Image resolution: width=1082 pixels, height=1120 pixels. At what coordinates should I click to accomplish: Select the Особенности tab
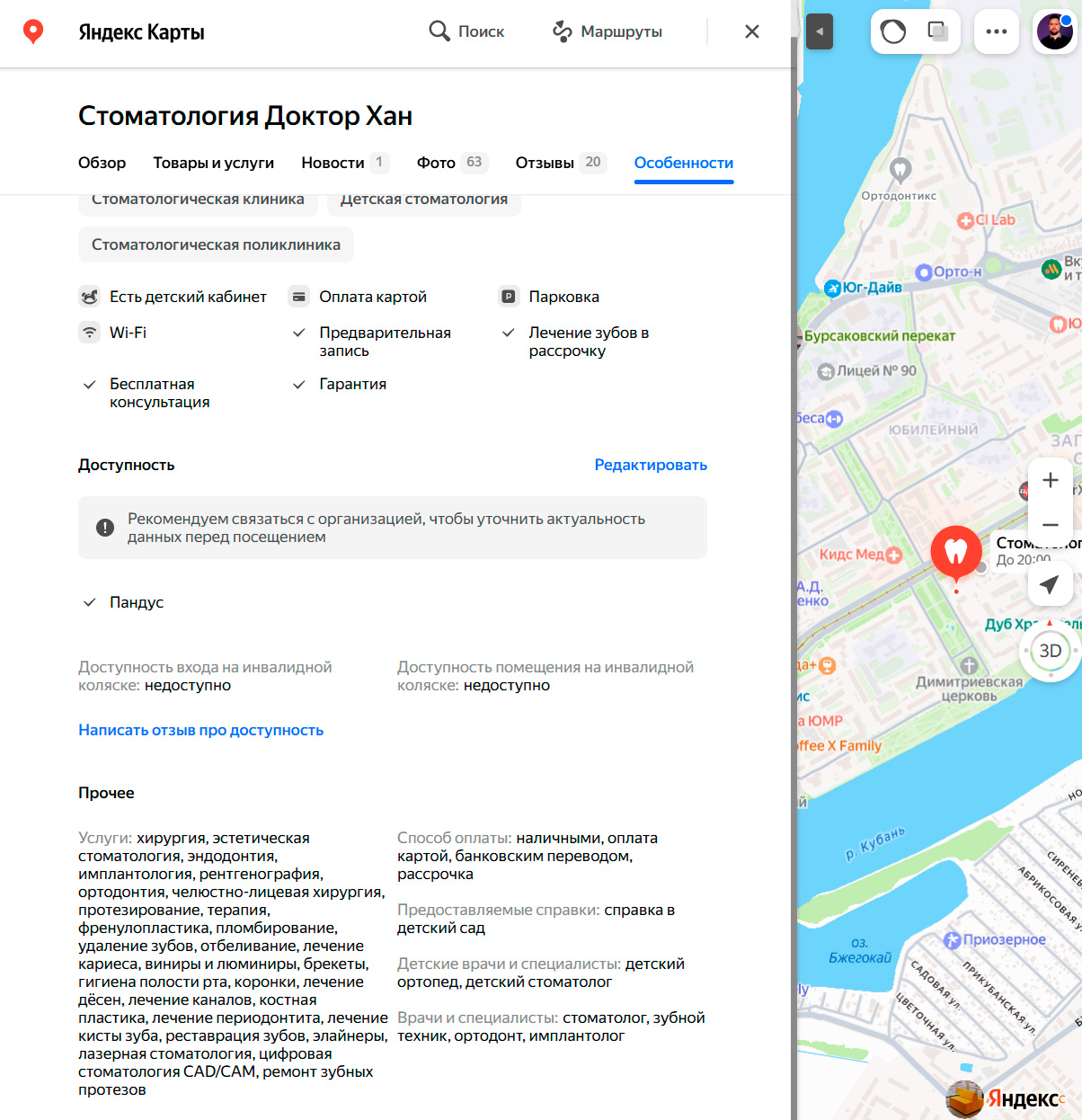684,163
